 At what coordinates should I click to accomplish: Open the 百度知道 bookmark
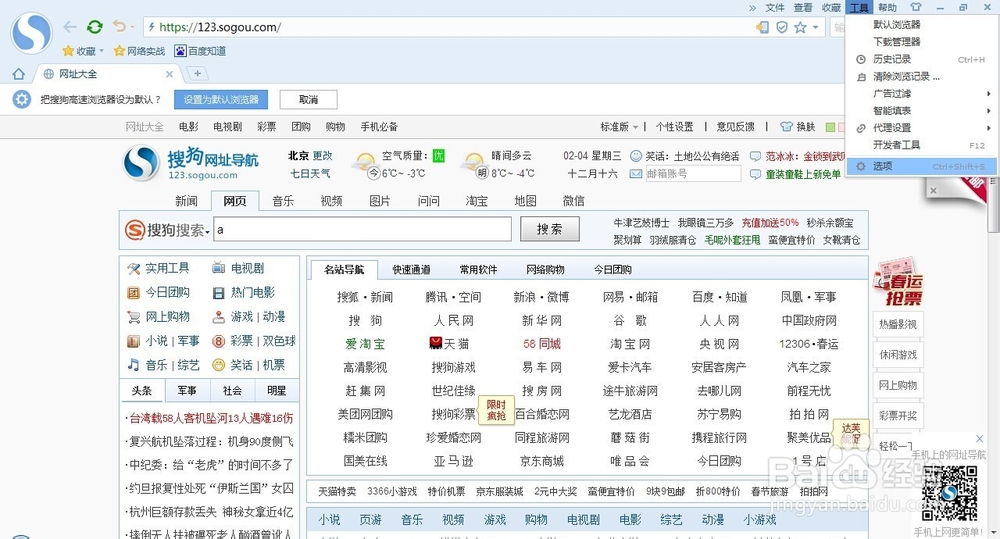point(200,51)
